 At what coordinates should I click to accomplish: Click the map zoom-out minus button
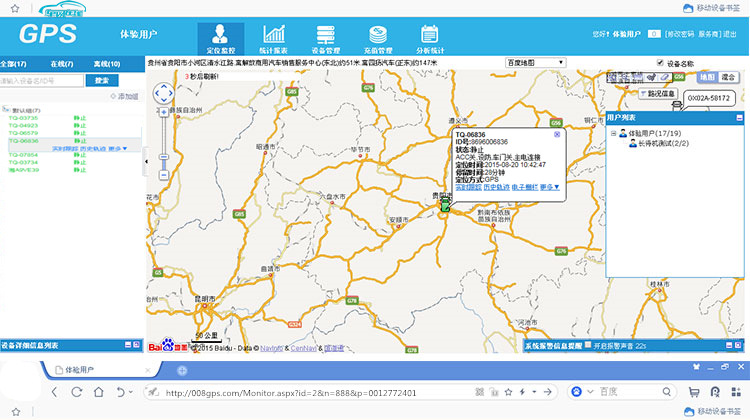point(164,175)
